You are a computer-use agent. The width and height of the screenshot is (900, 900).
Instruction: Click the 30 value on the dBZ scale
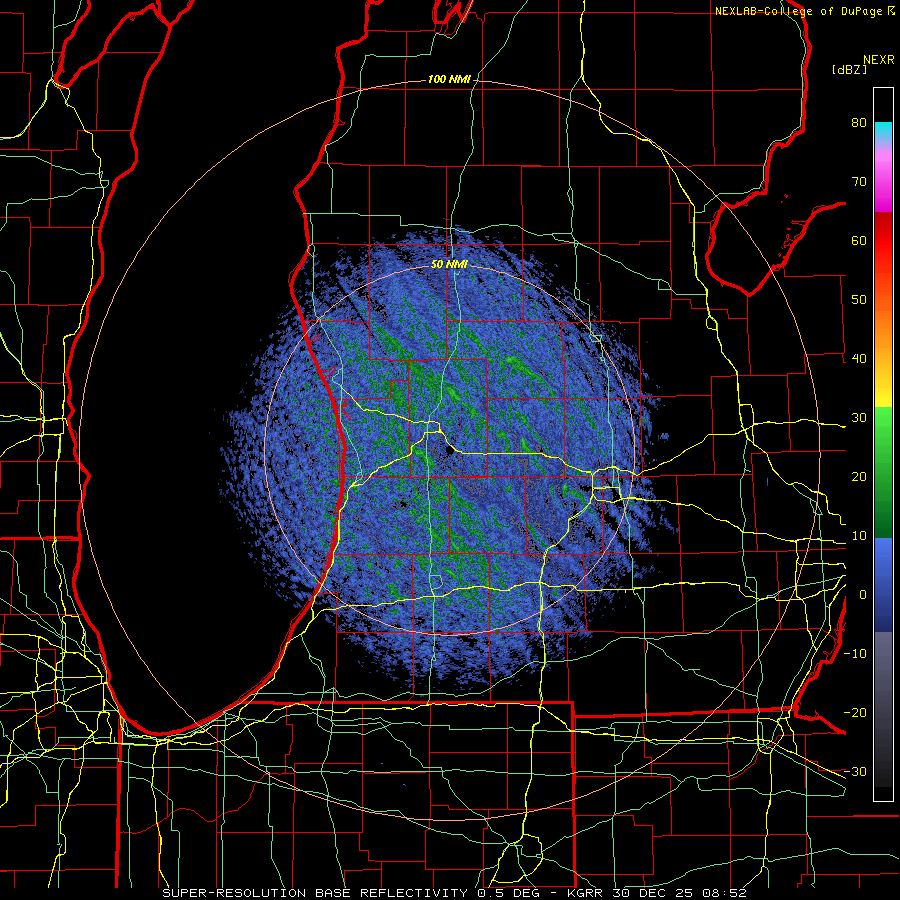[x=859, y=418]
